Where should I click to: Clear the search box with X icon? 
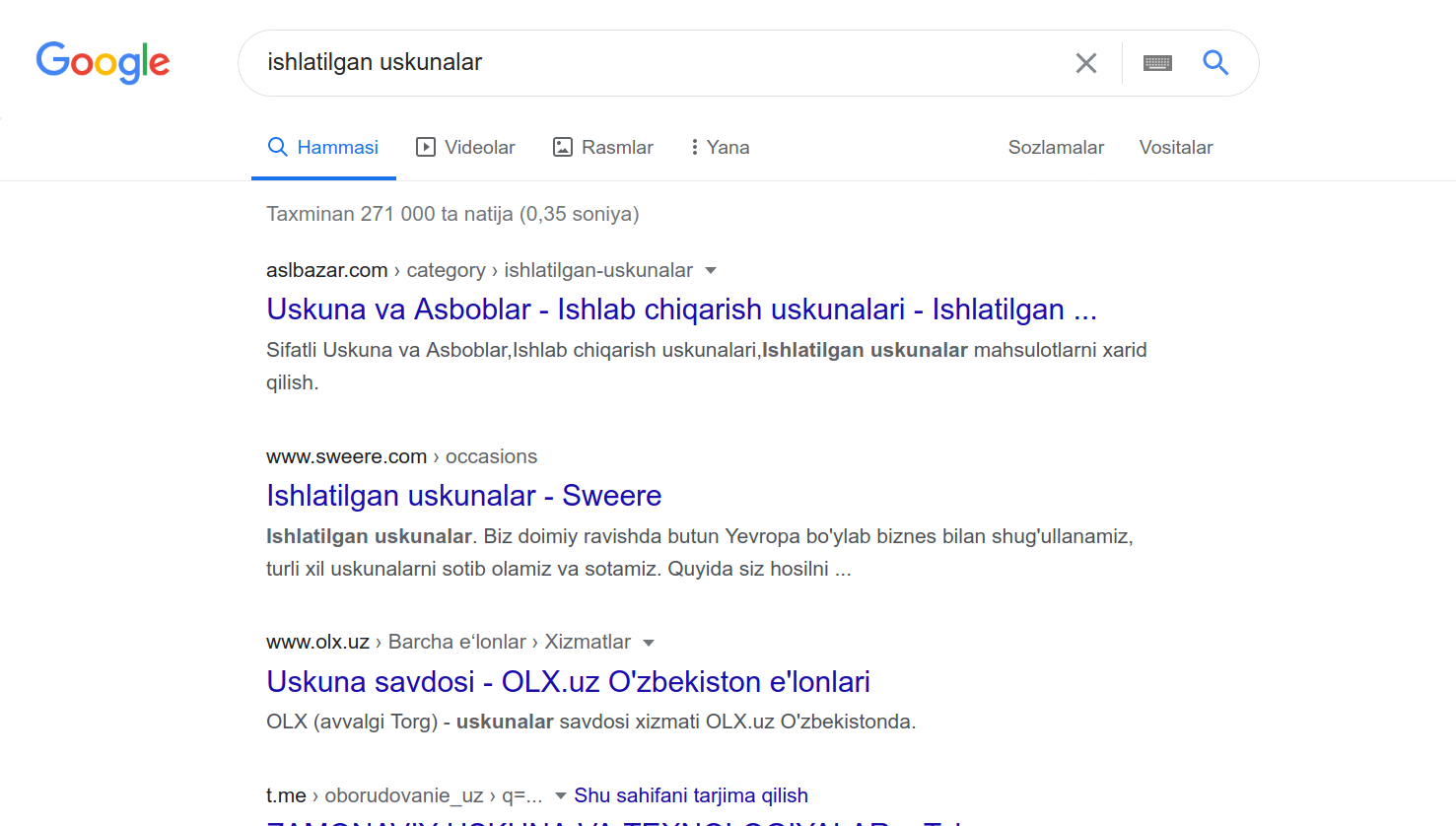(x=1086, y=63)
